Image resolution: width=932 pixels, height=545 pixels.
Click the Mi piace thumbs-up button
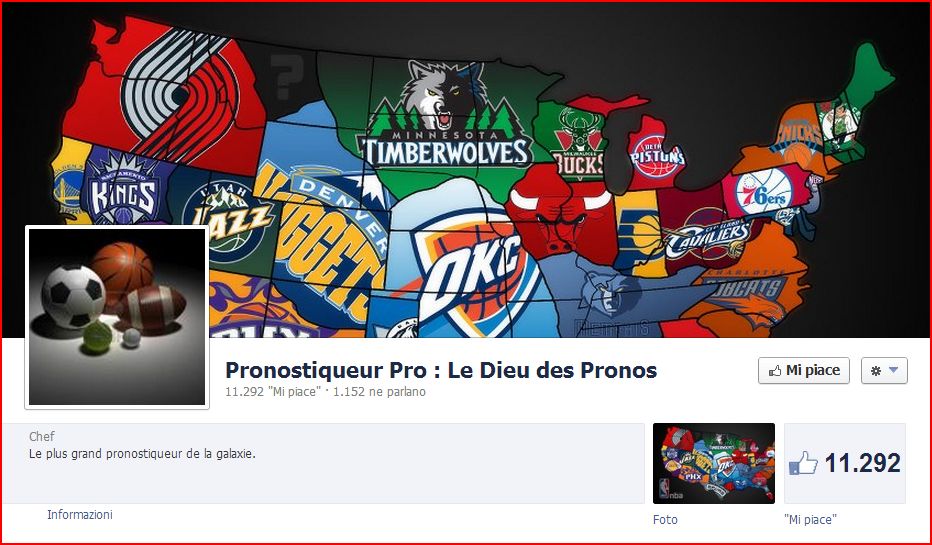804,370
